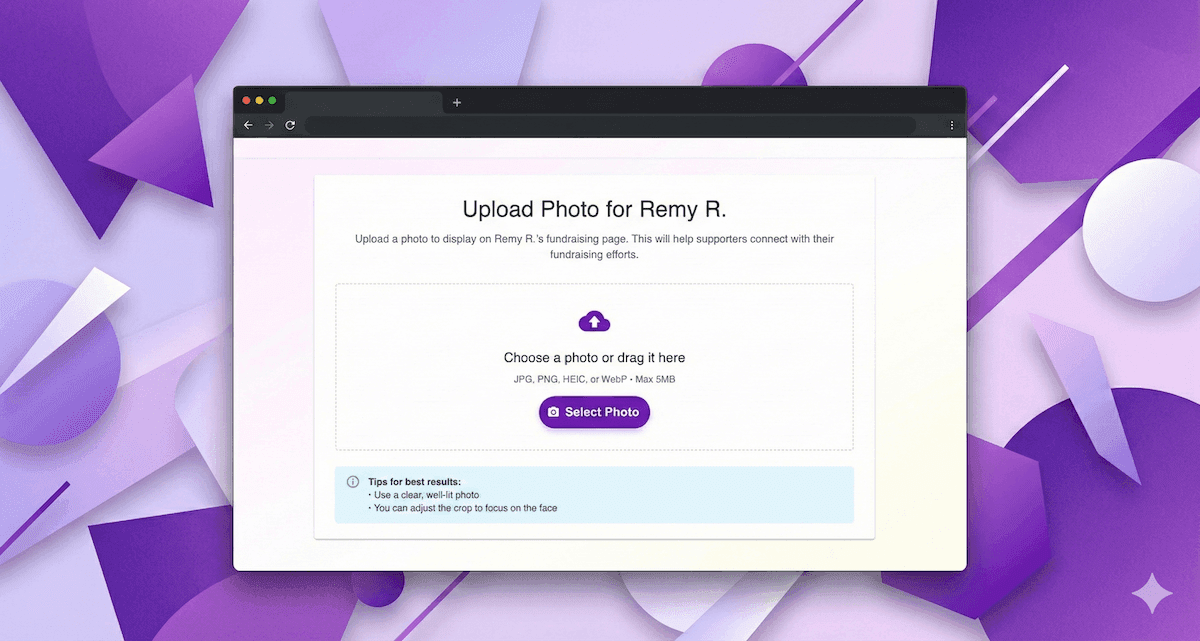Screen dimensions: 1200x641
Task: Click the sparkle icon in the desktop corner
Action: (1150, 593)
